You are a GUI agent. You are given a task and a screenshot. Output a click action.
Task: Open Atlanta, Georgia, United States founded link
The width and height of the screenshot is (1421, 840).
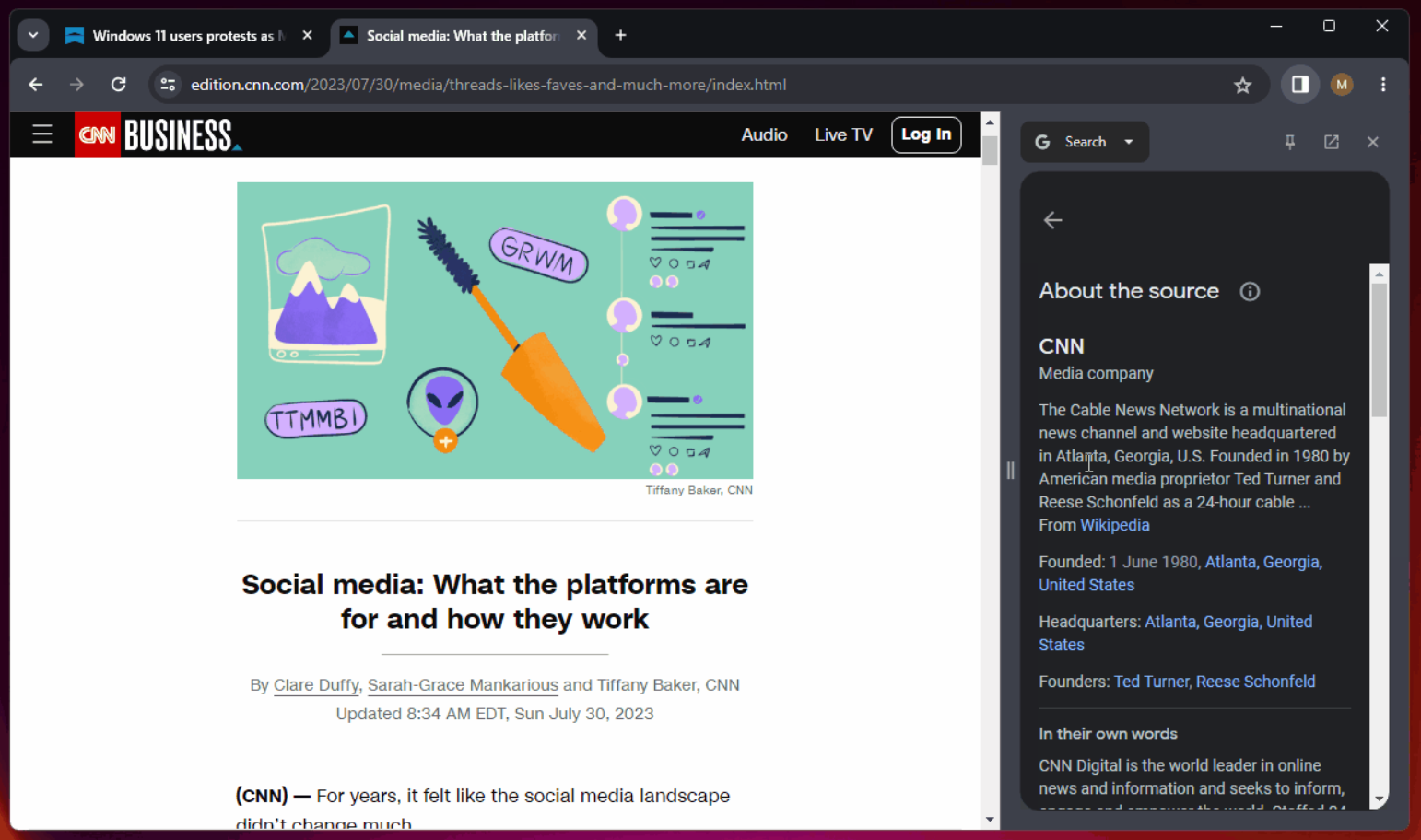click(x=1180, y=573)
